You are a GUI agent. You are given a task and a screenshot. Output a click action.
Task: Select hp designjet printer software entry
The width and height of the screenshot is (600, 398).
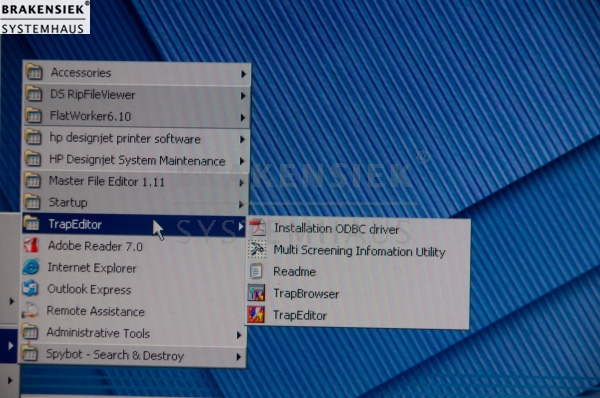tap(135, 138)
